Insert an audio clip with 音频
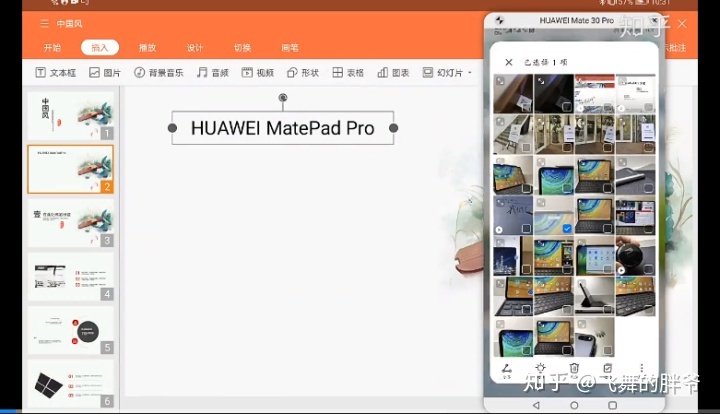Viewport: 720px width, 414px height. [213, 73]
